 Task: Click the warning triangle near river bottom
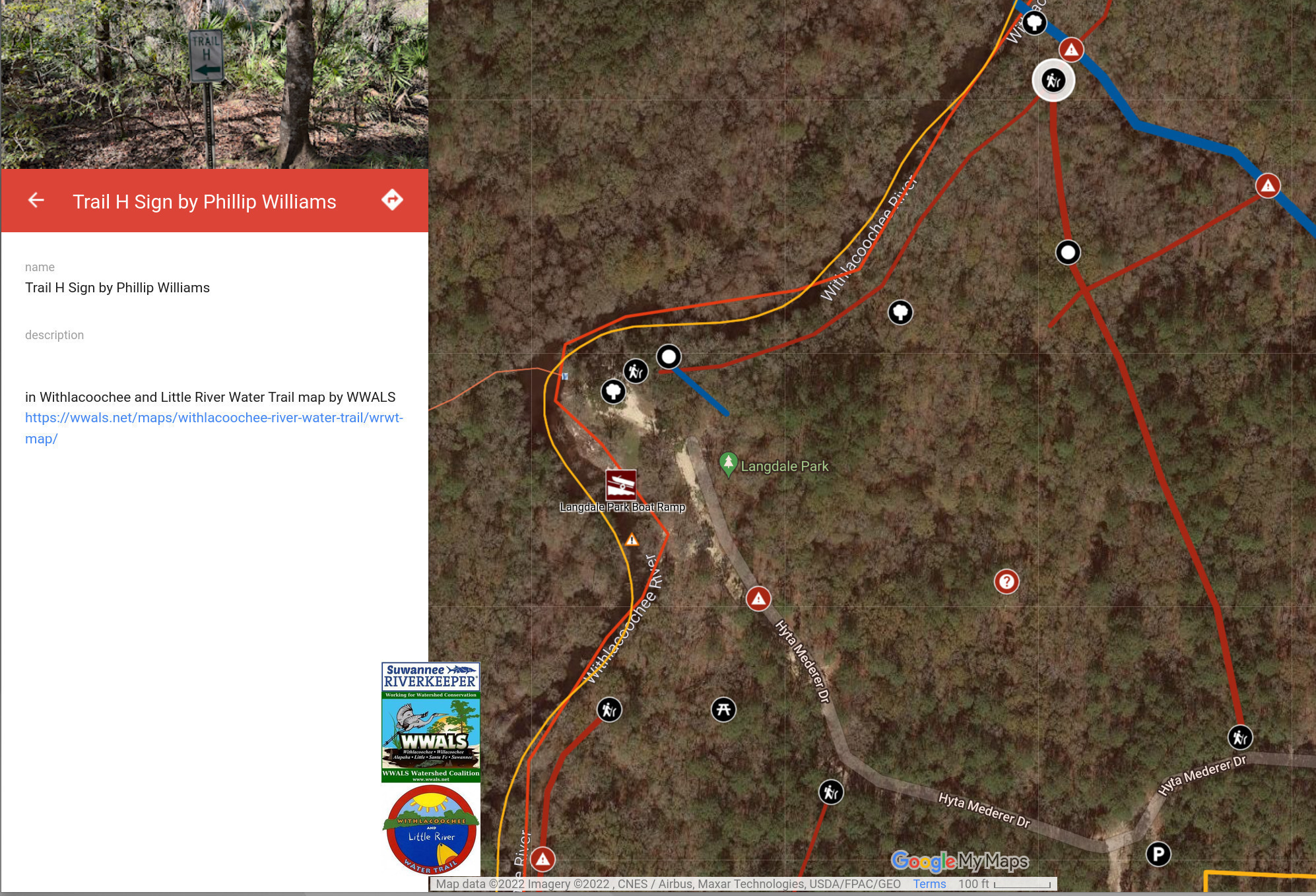pos(545,858)
